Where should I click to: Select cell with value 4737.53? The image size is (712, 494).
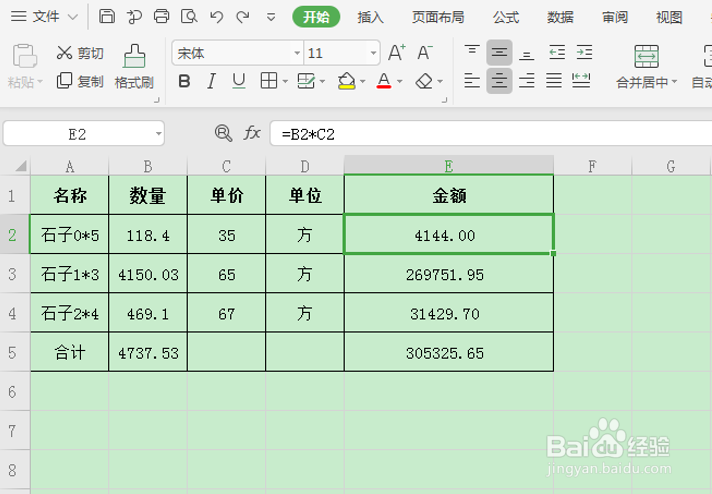[x=148, y=352]
